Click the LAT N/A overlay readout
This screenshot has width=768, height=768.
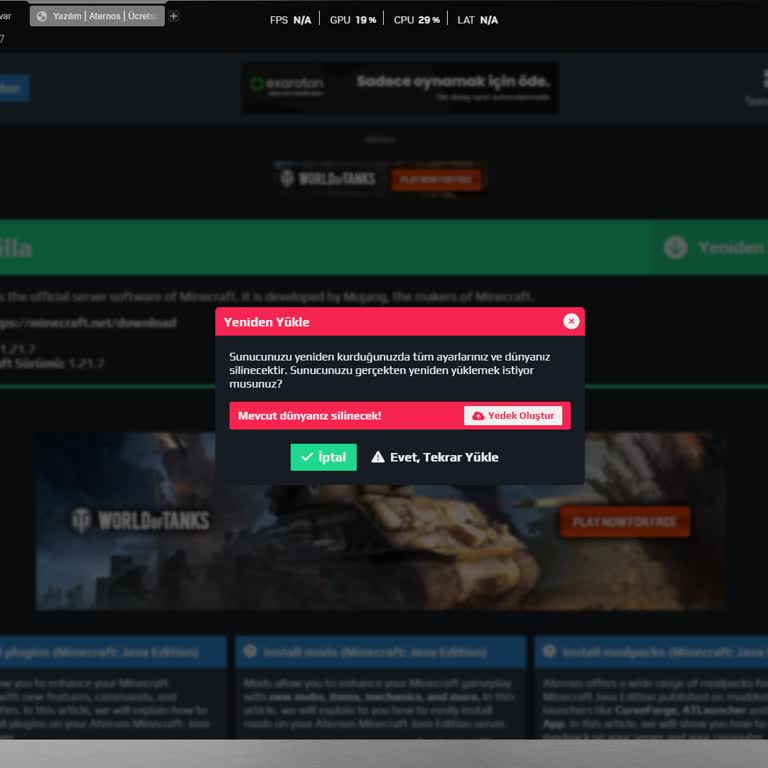click(478, 20)
